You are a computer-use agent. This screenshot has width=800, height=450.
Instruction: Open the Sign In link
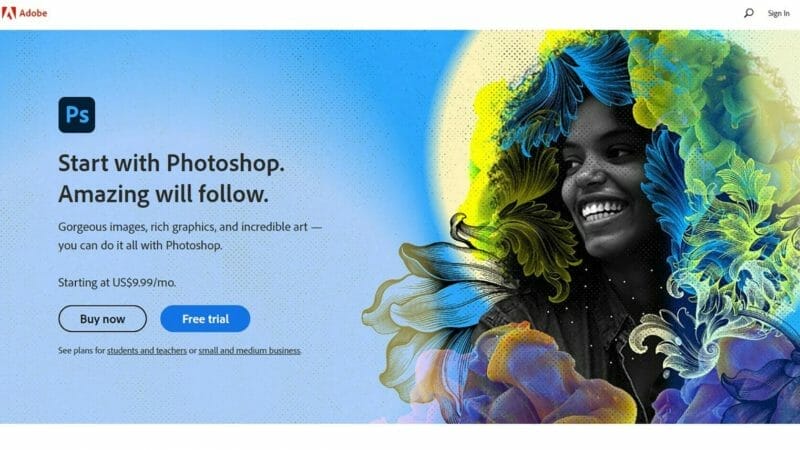point(779,13)
